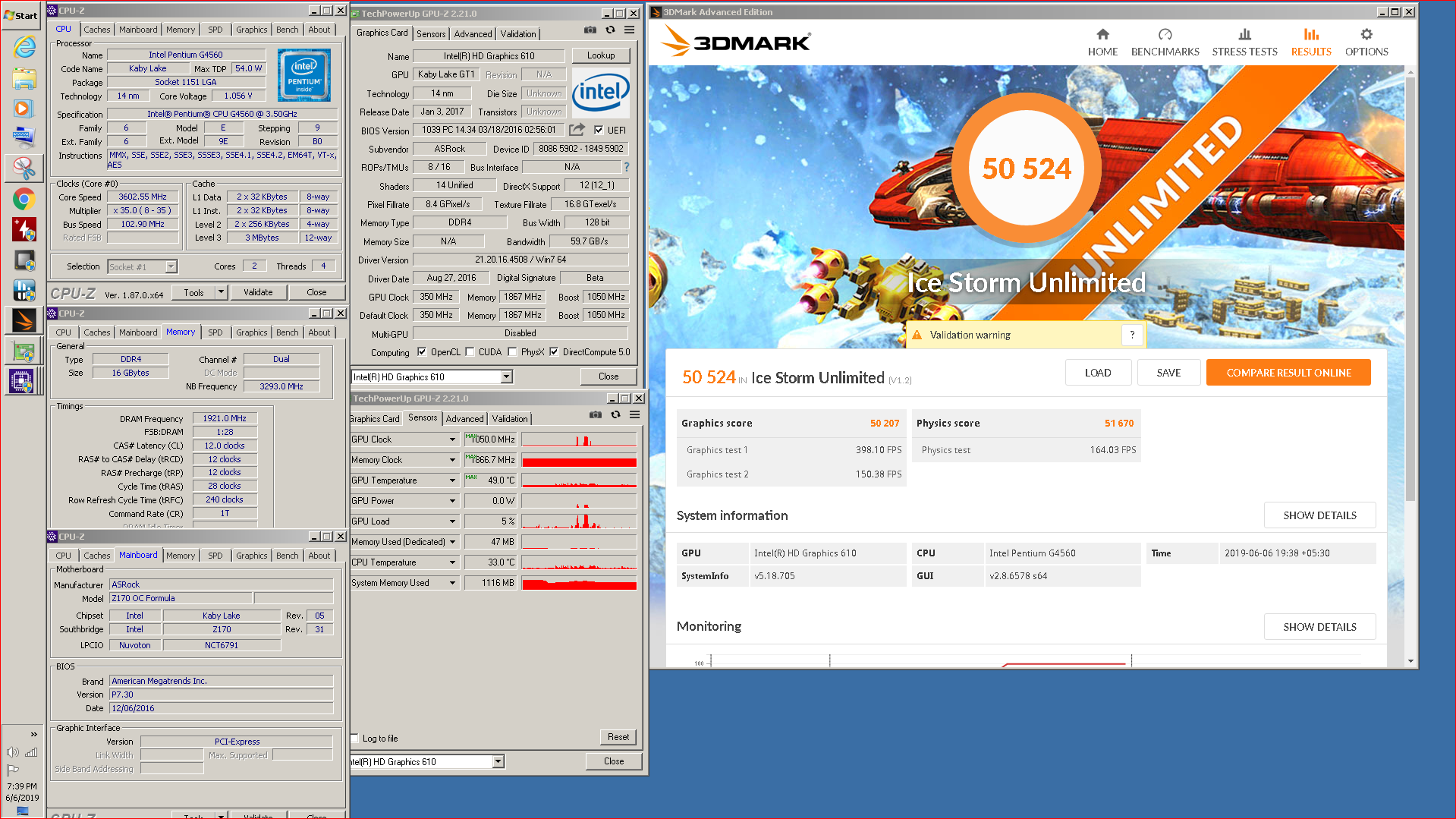Click the "3602.55 MHz" Core Speed value

tap(143, 197)
